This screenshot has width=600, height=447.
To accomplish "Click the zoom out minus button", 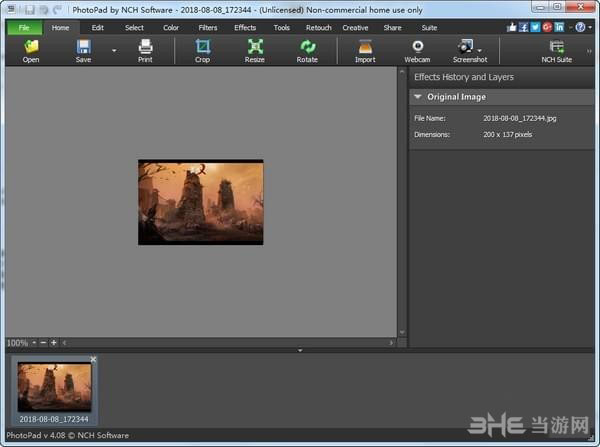I will 43,343.
